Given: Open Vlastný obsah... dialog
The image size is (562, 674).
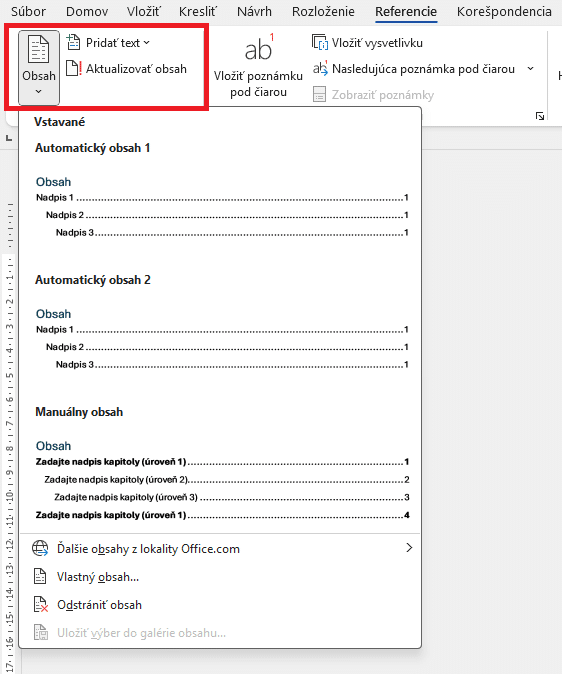Looking at the screenshot, I should pos(220,577).
